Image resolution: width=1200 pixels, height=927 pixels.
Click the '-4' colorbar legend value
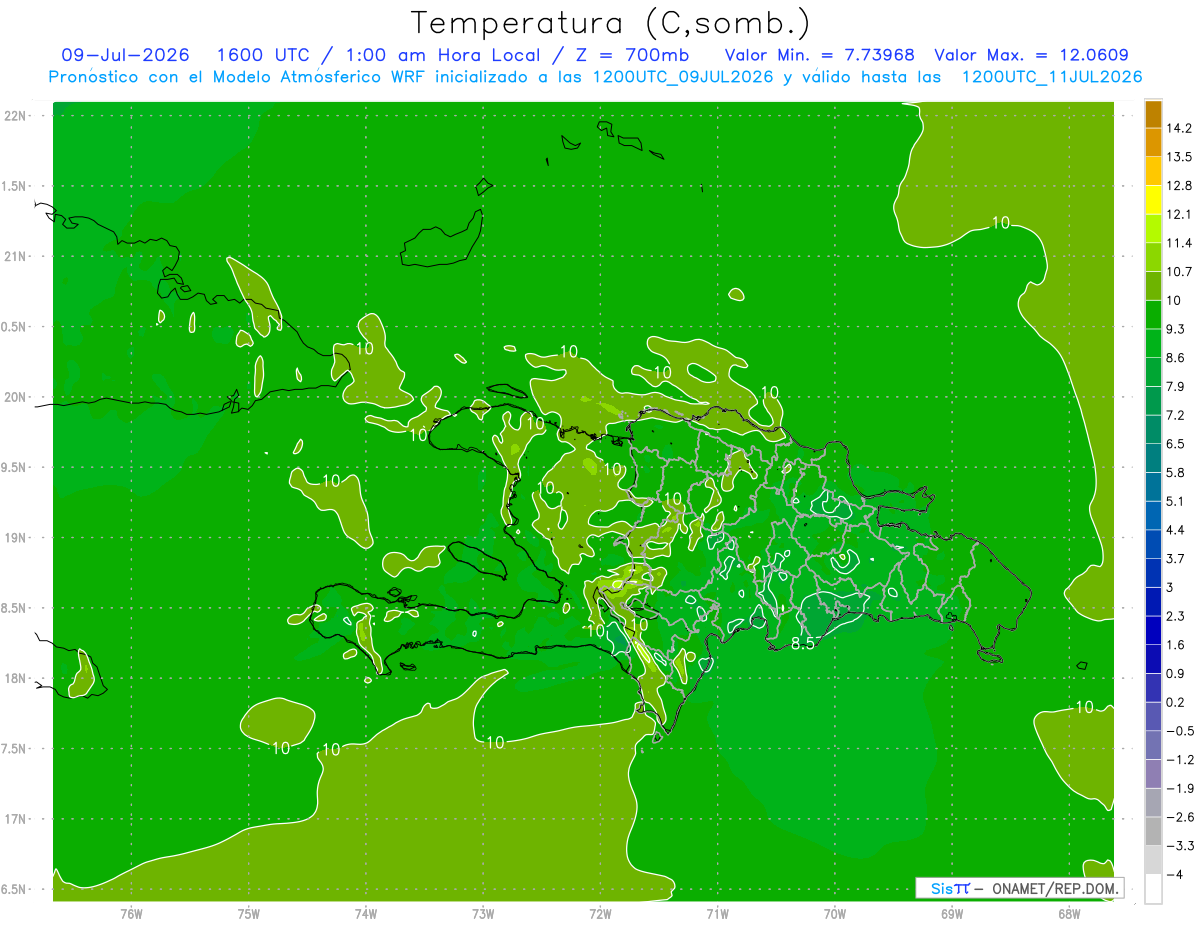[1175, 874]
